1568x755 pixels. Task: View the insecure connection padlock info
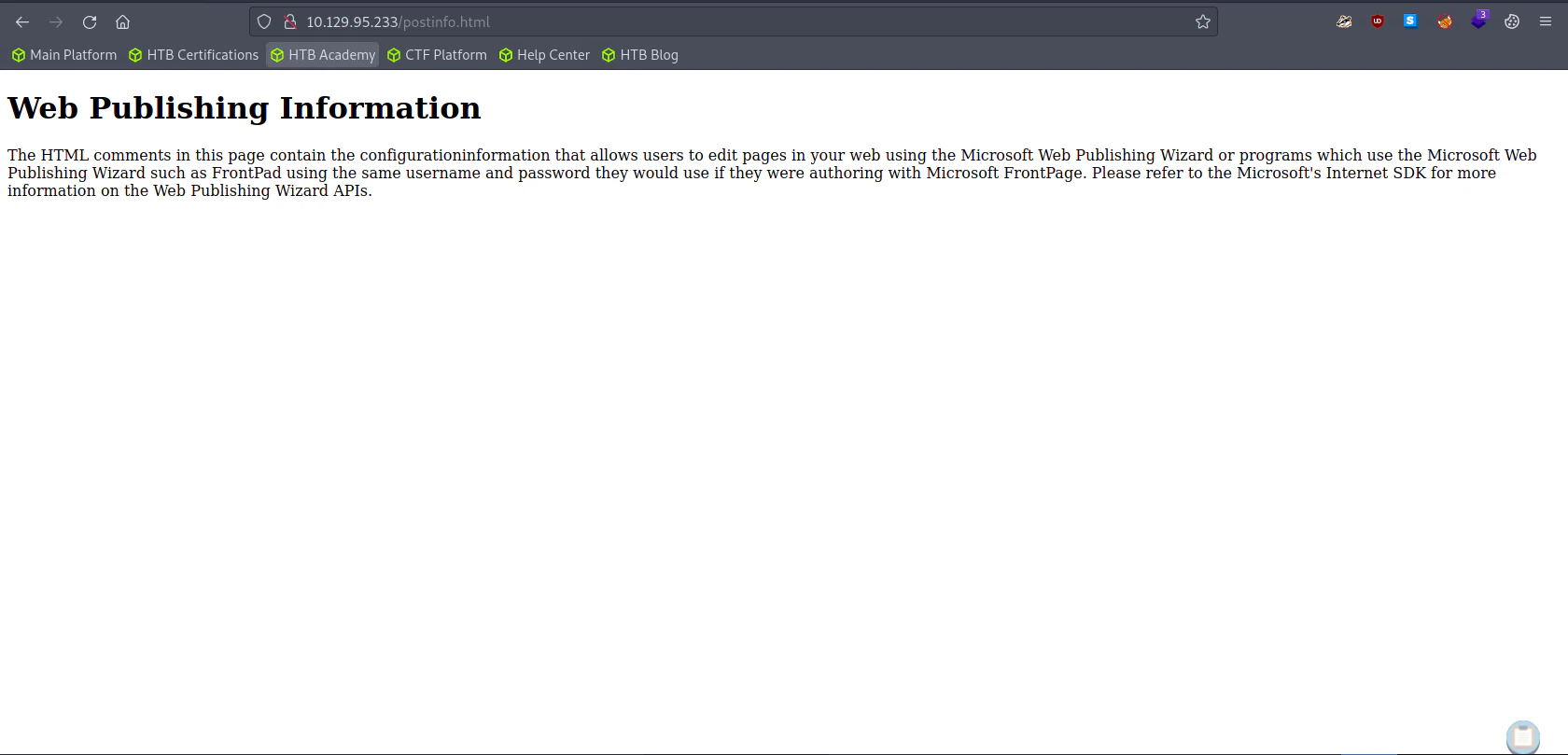(290, 21)
